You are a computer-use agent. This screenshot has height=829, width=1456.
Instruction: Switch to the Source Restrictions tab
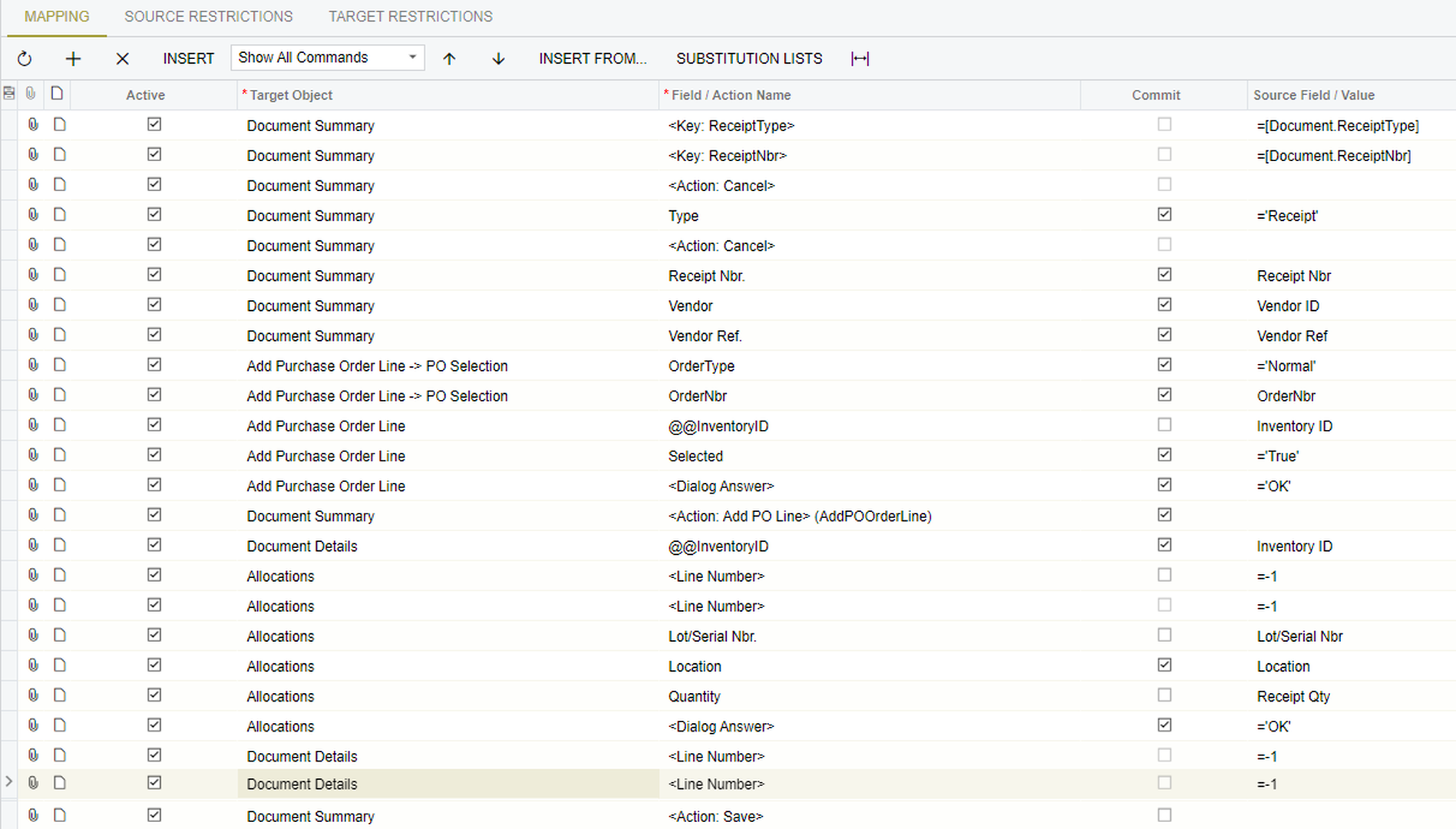208,17
